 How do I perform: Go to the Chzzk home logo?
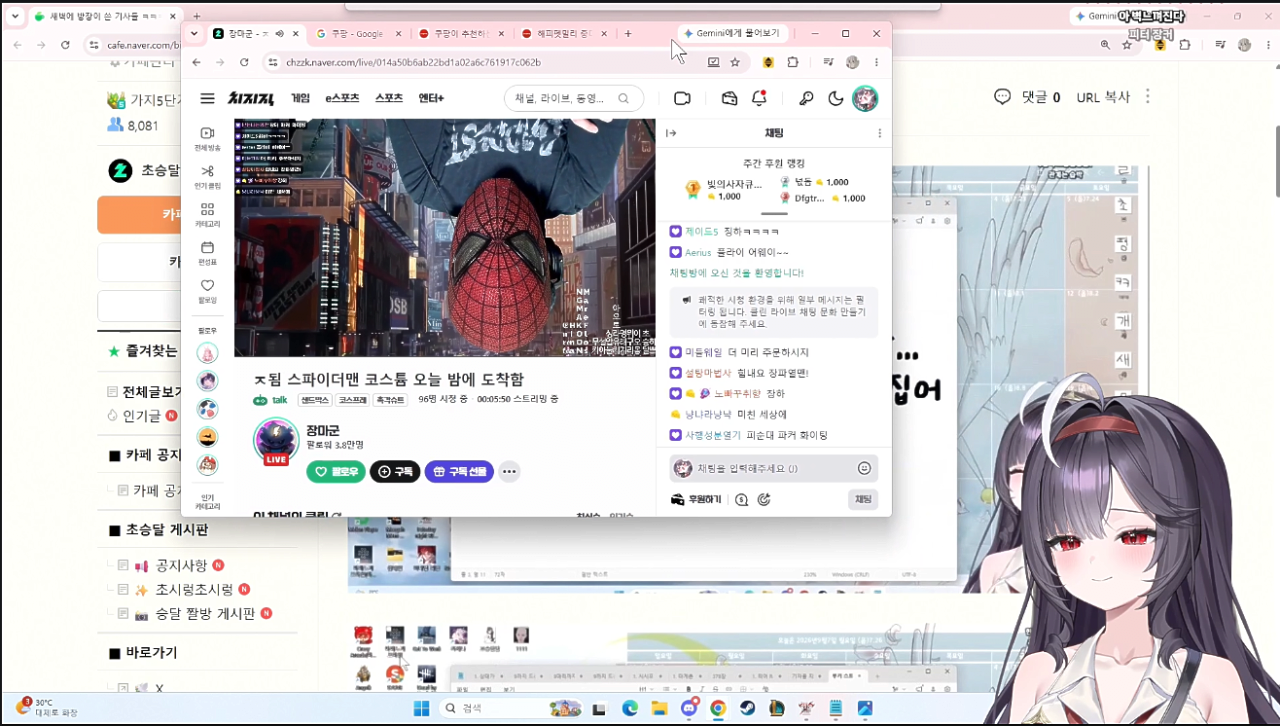[250, 98]
